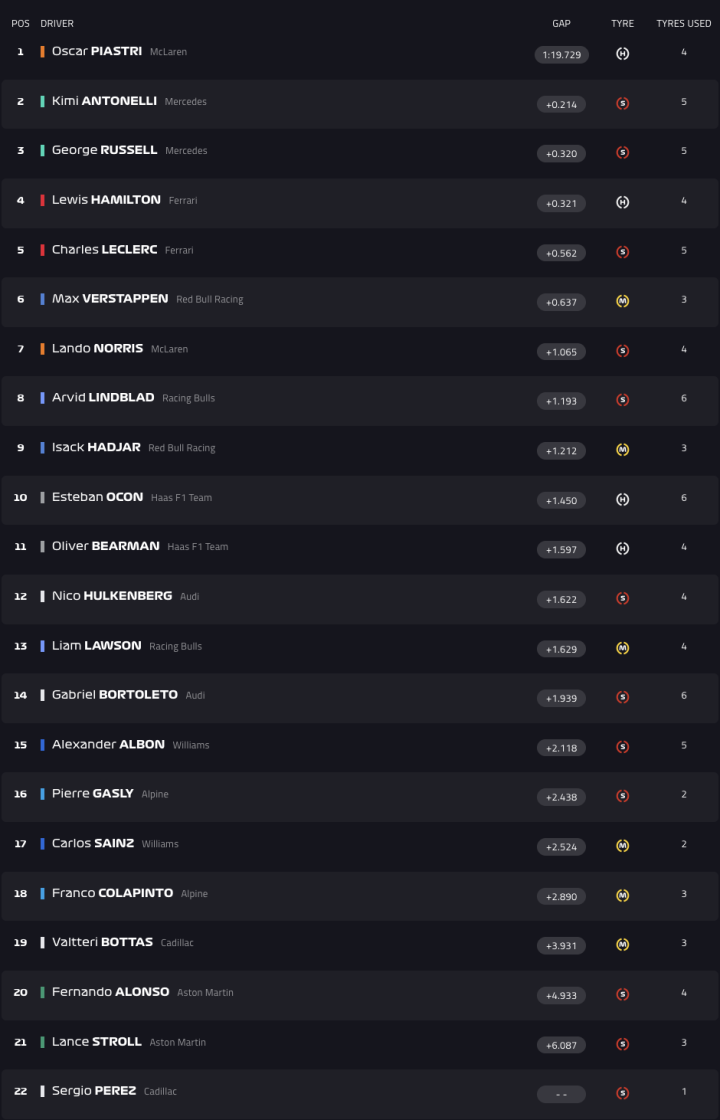Click Perez's empty gap indicator
This screenshot has width=720, height=1120.
pyautogui.click(x=561, y=1093)
